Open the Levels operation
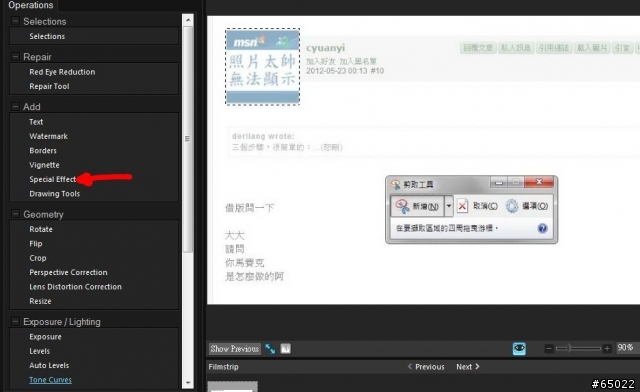This screenshot has width=640, height=392. (x=39, y=351)
